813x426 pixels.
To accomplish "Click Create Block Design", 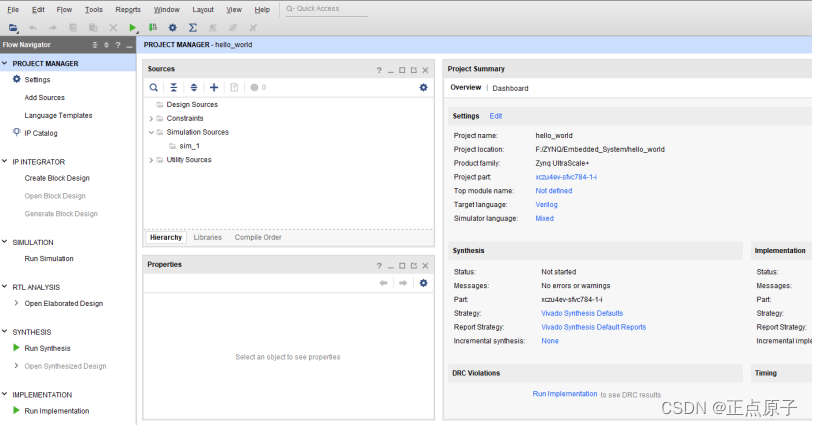I will coord(57,178).
